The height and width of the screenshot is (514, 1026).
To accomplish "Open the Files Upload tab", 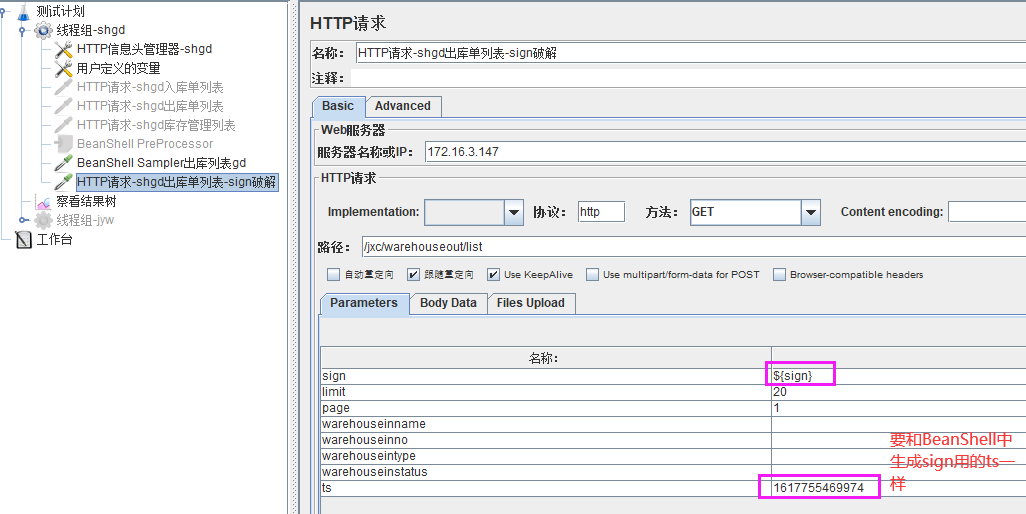I will click(531, 303).
